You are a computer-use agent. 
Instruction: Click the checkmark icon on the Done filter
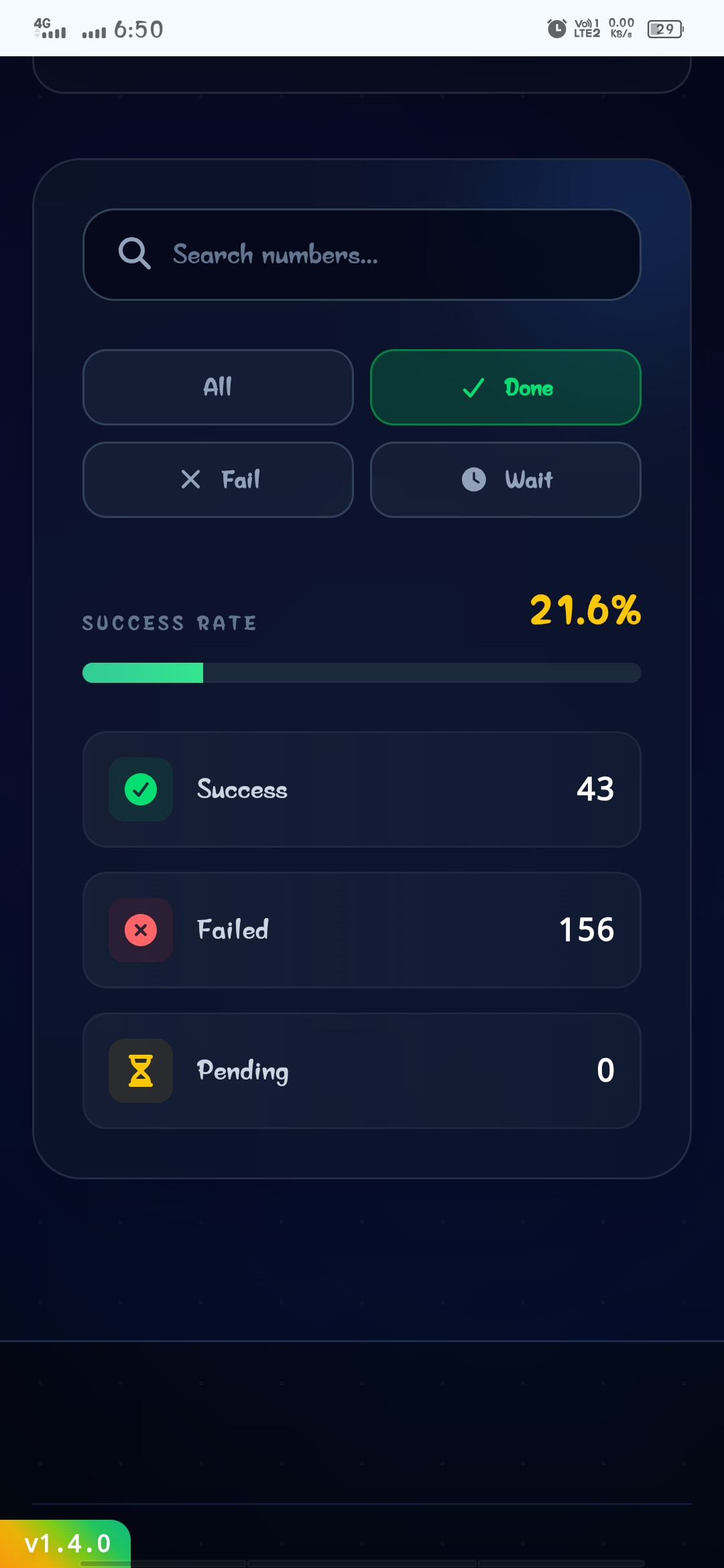pos(474,388)
